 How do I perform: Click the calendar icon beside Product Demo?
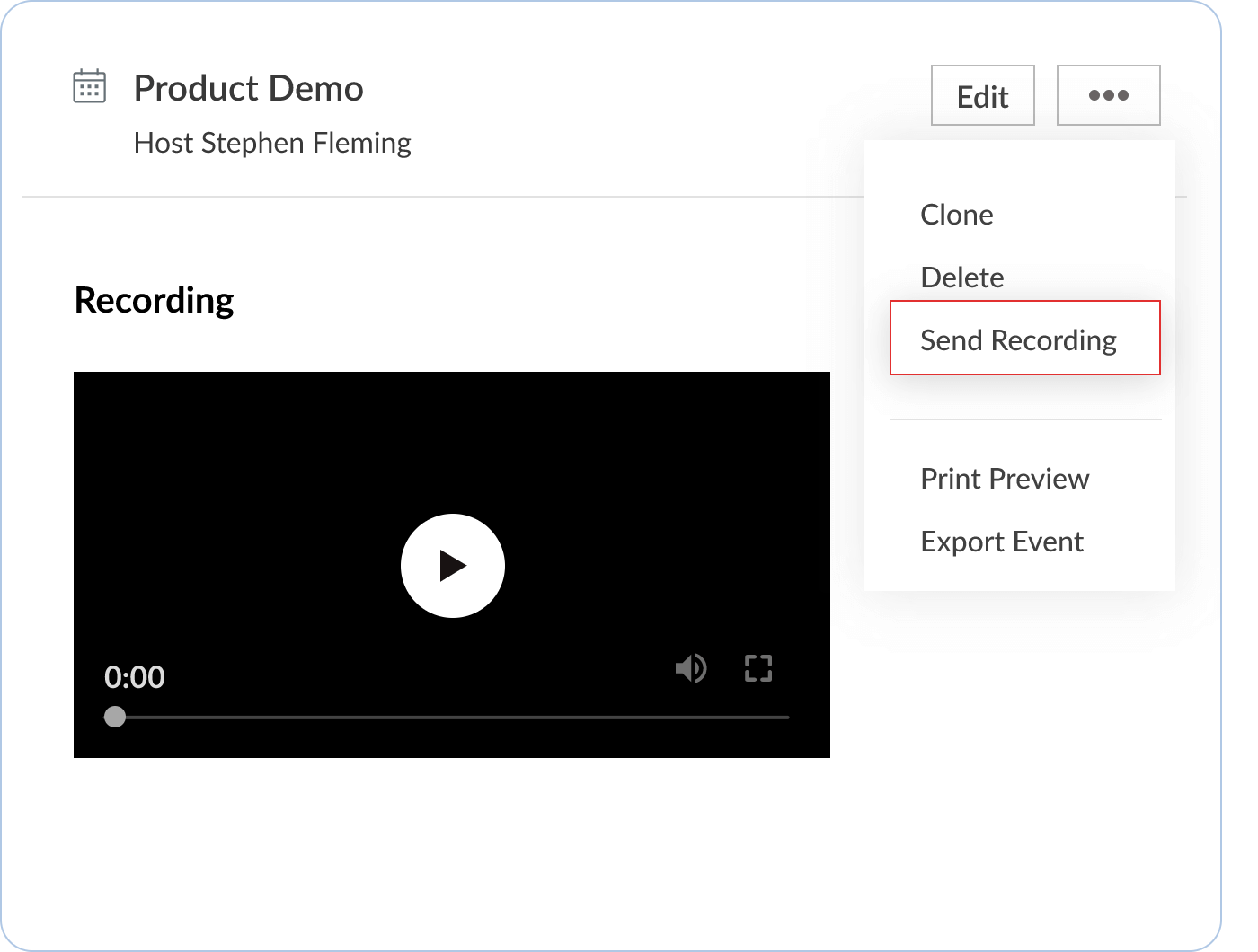click(x=89, y=87)
